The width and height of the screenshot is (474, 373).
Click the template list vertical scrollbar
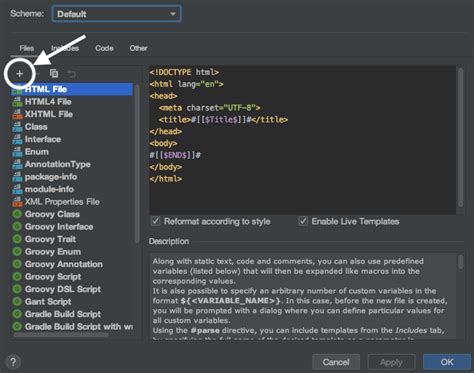(137, 163)
